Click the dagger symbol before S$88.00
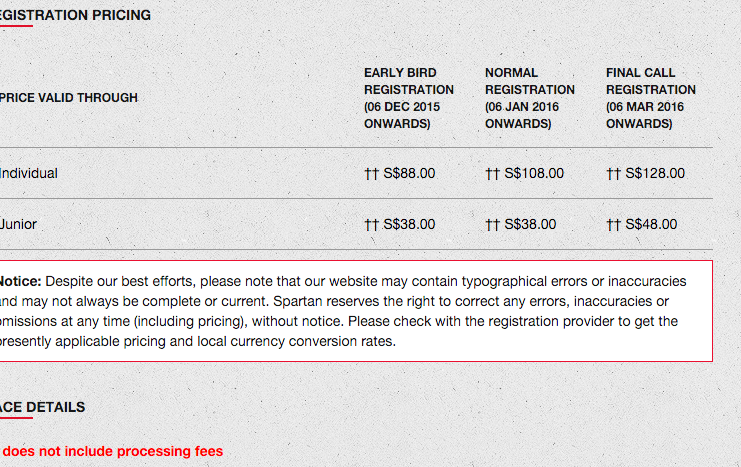This screenshot has height=467, width=741. click(371, 174)
